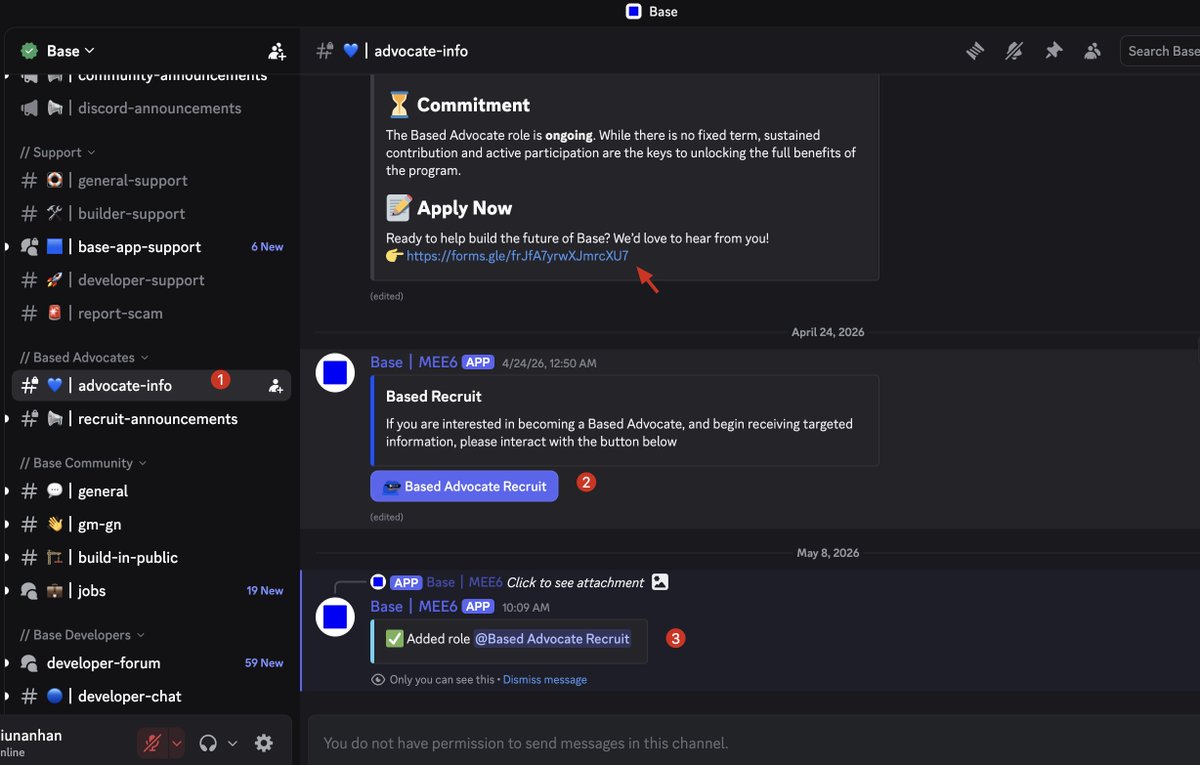Click the disabled message input box
The height and width of the screenshot is (765, 1200).
[x=754, y=743]
